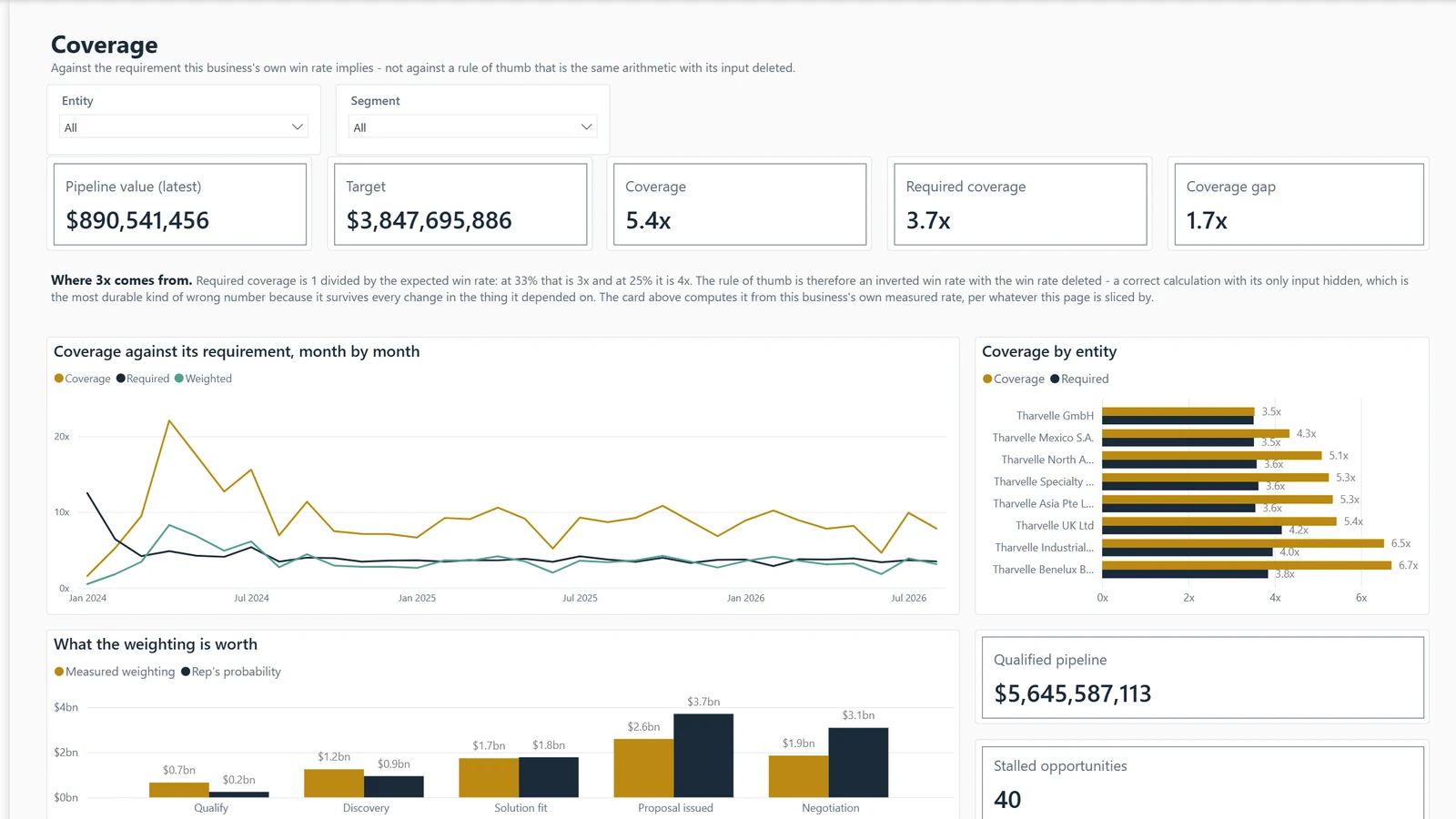The image size is (1456, 819).
Task: Select the Coverage gap 1.7x card
Action: click(x=1299, y=204)
